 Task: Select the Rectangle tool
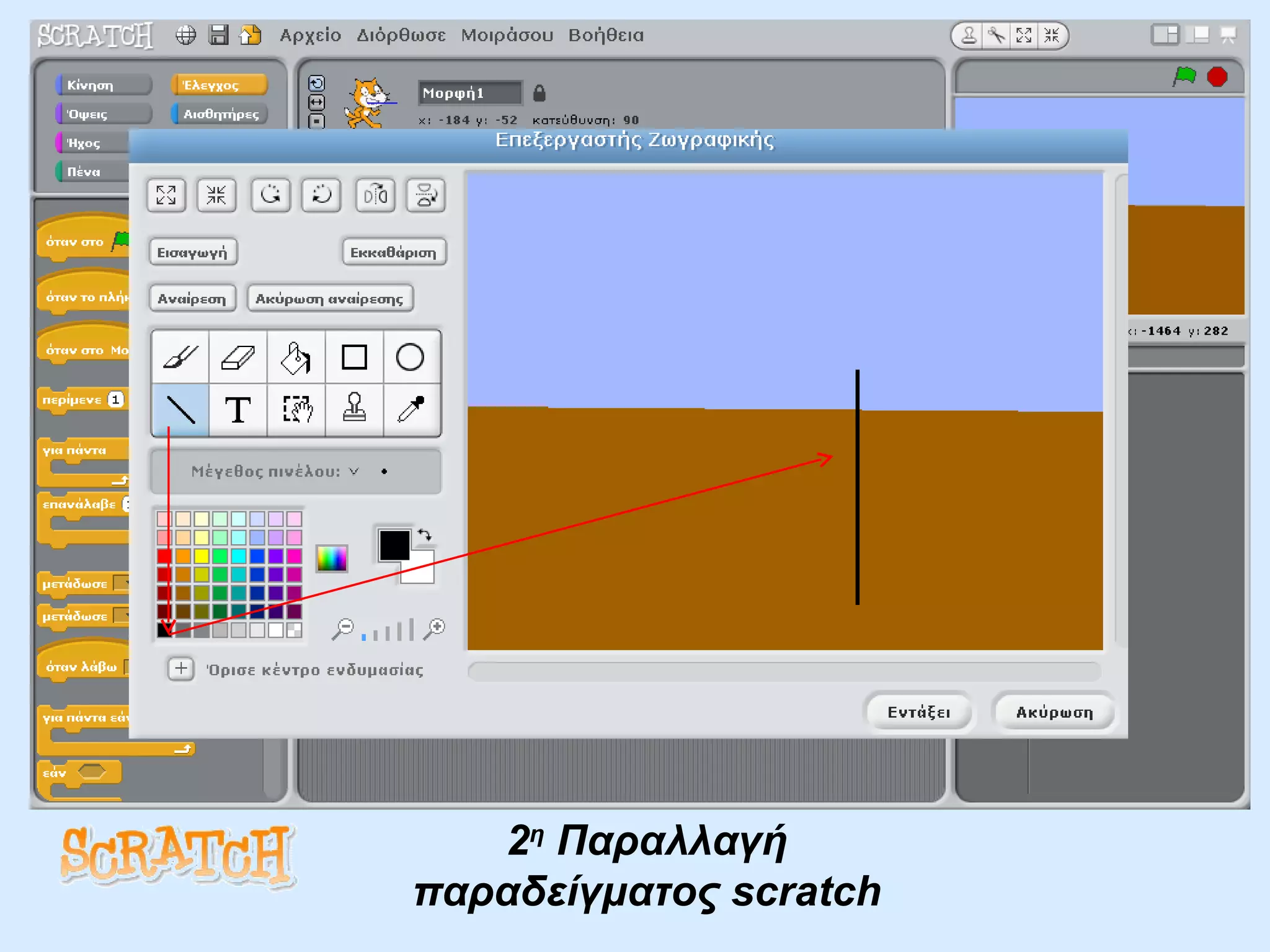[x=354, y=357]
